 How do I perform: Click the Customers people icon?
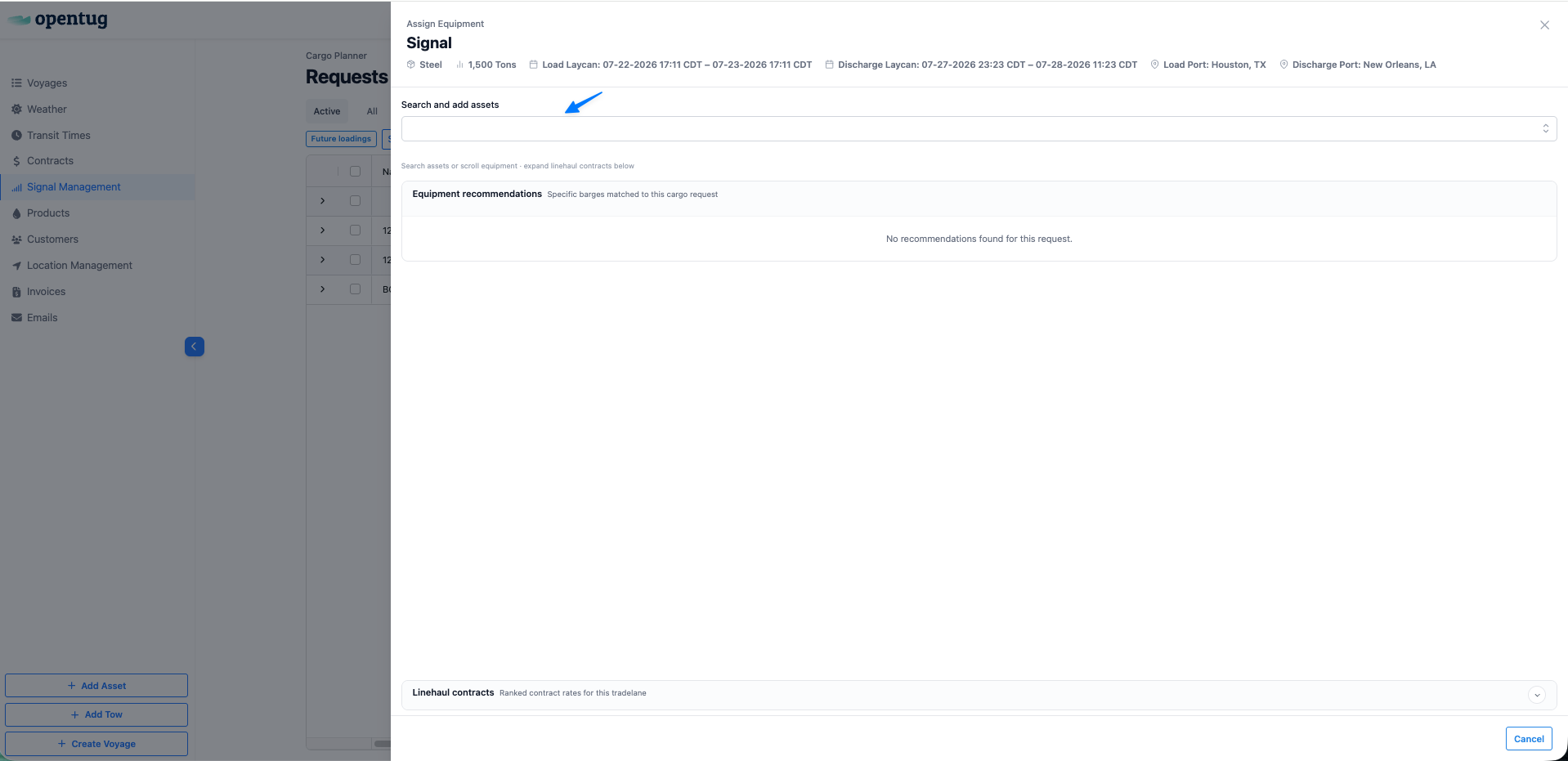(x=16, y=239)
